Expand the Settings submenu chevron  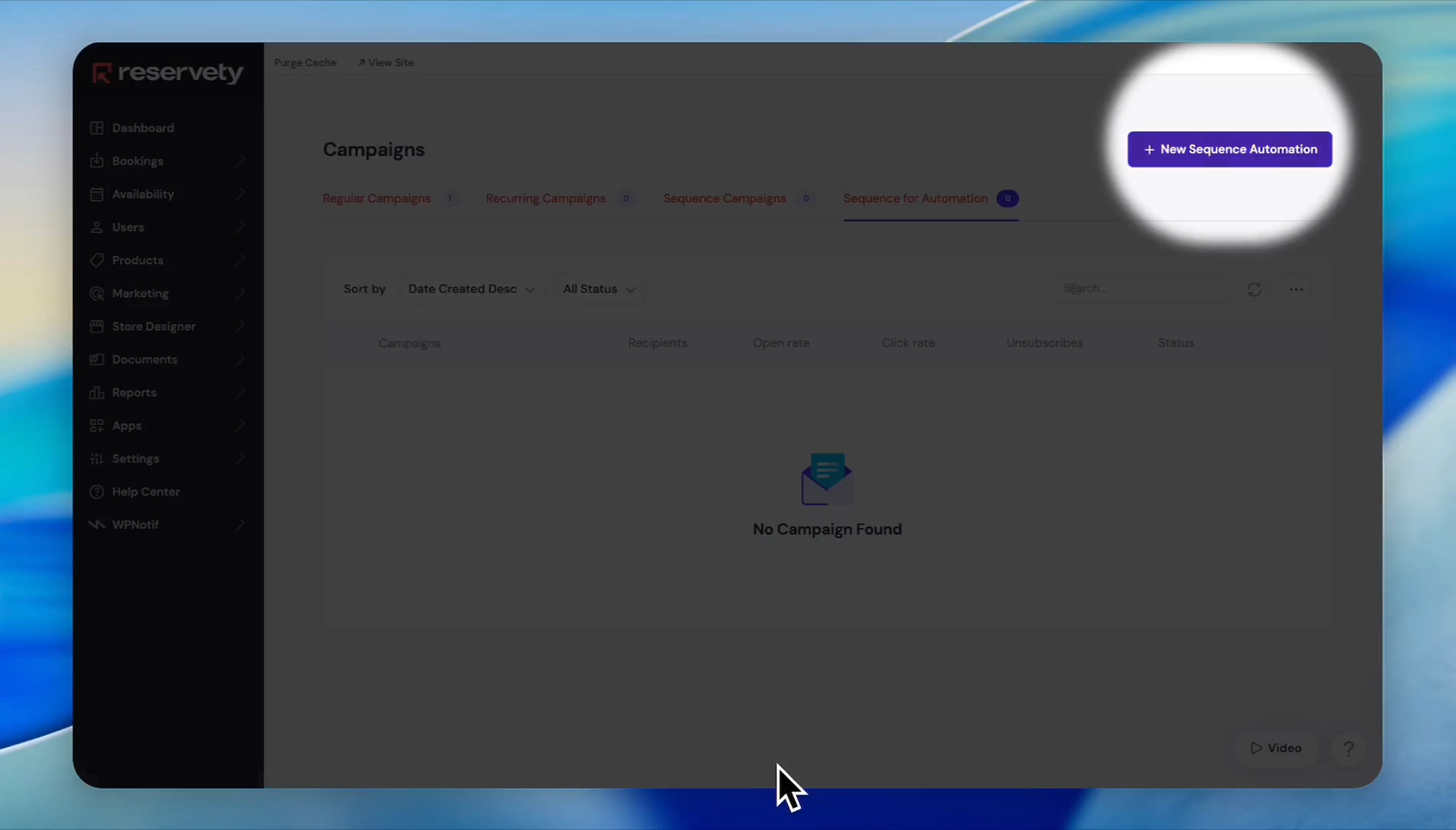[240, 458]
